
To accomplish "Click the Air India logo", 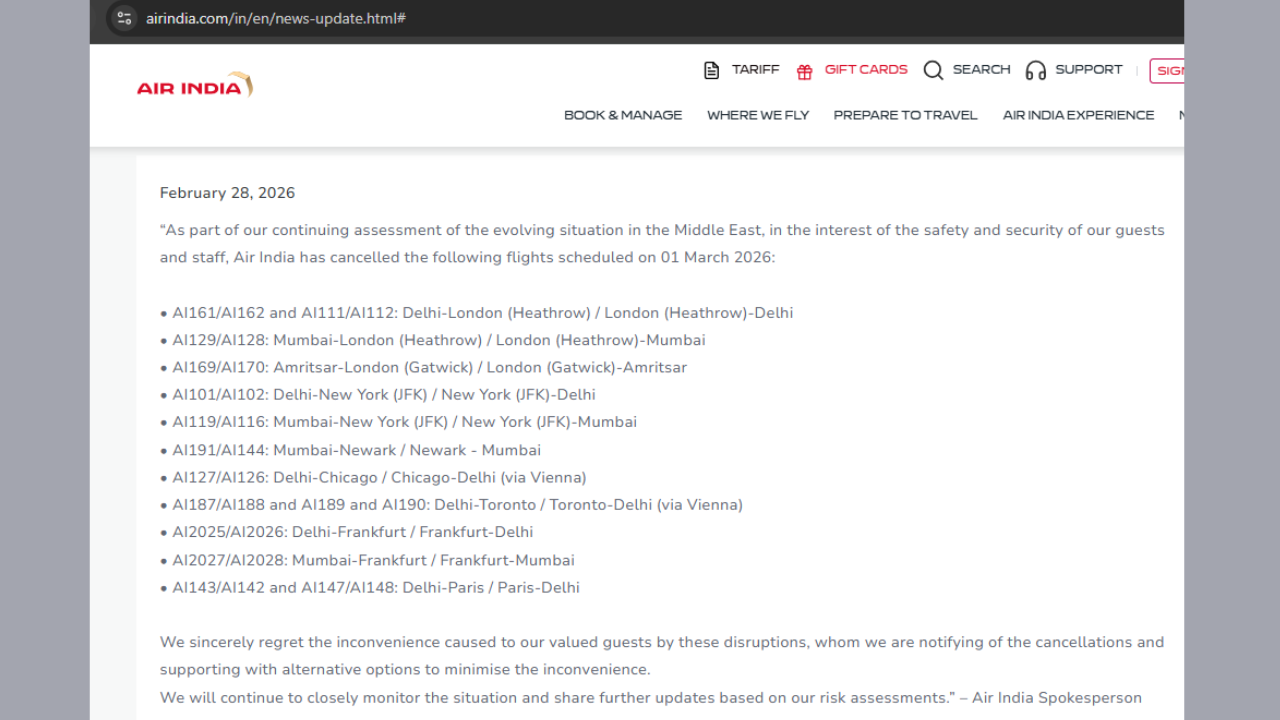I will pos(194,86).
